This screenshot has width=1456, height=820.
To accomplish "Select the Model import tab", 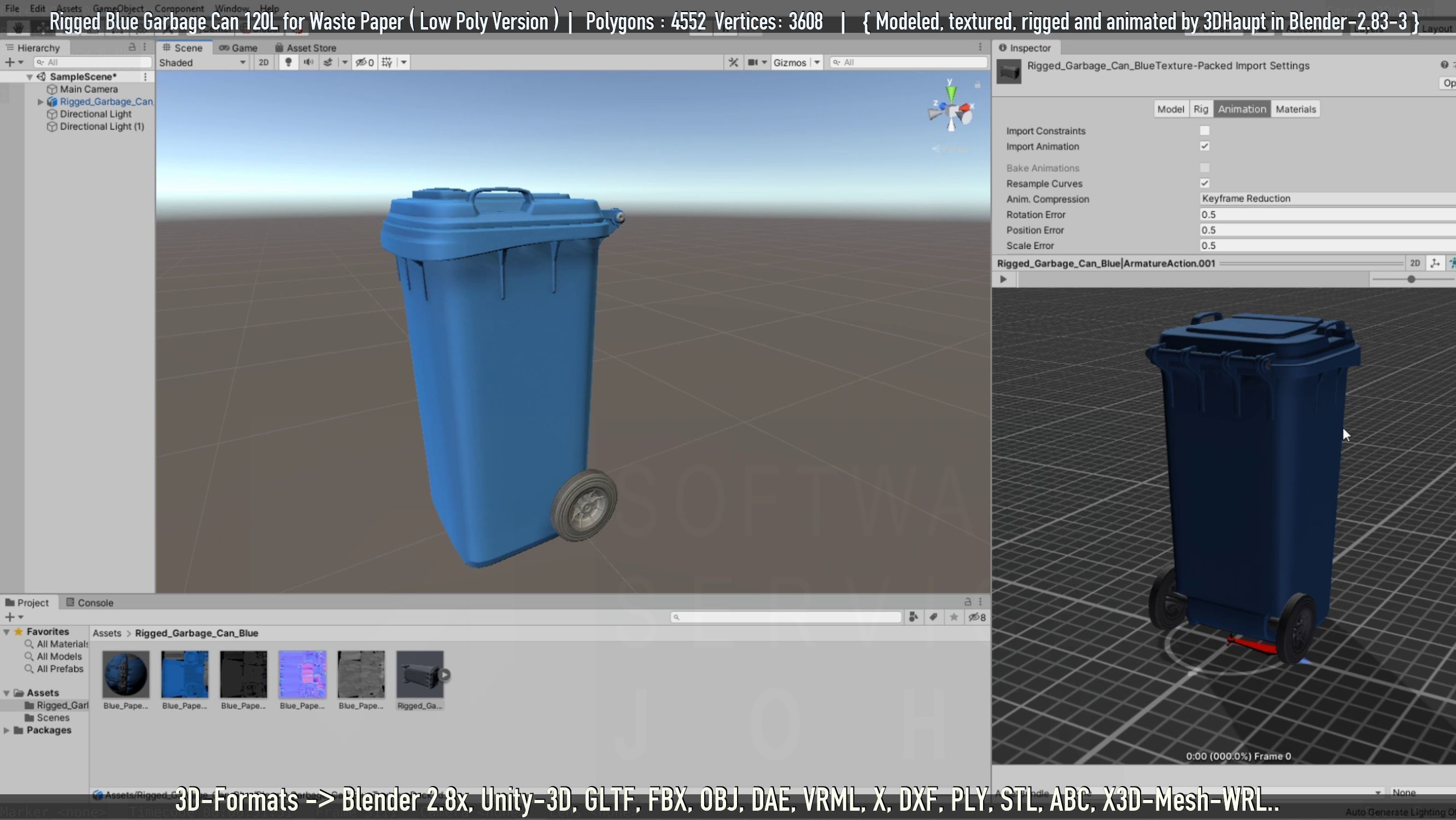I will [1171, 109].
